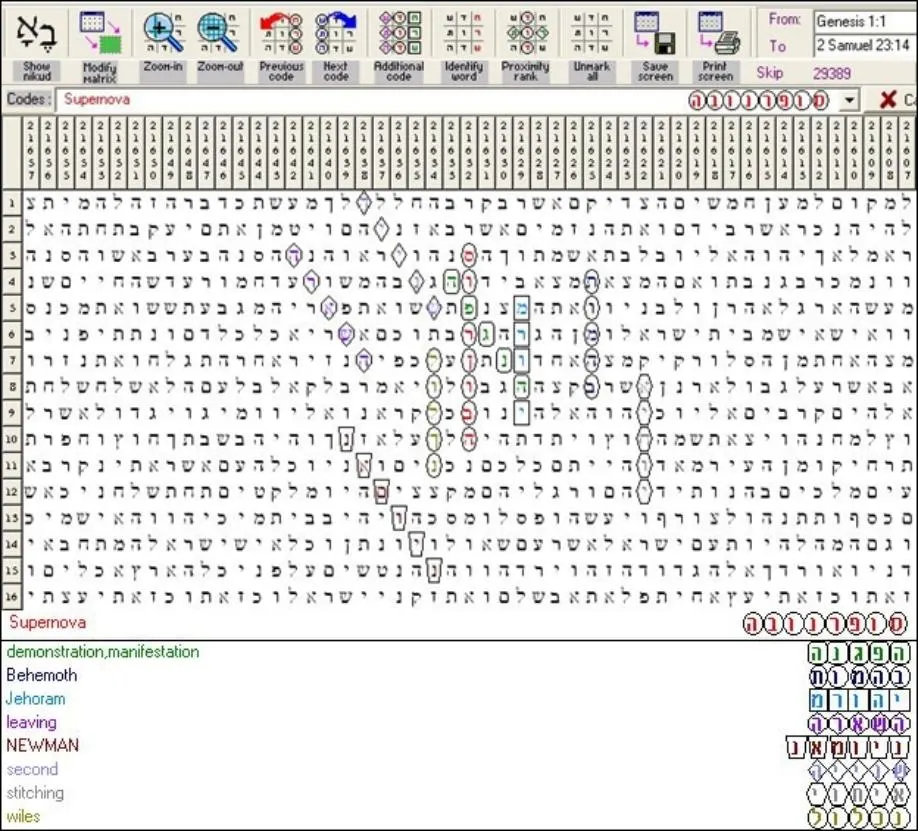
Task: Click the To field showing 2 Samuel 23:14
Action: [x=865, y=45]
